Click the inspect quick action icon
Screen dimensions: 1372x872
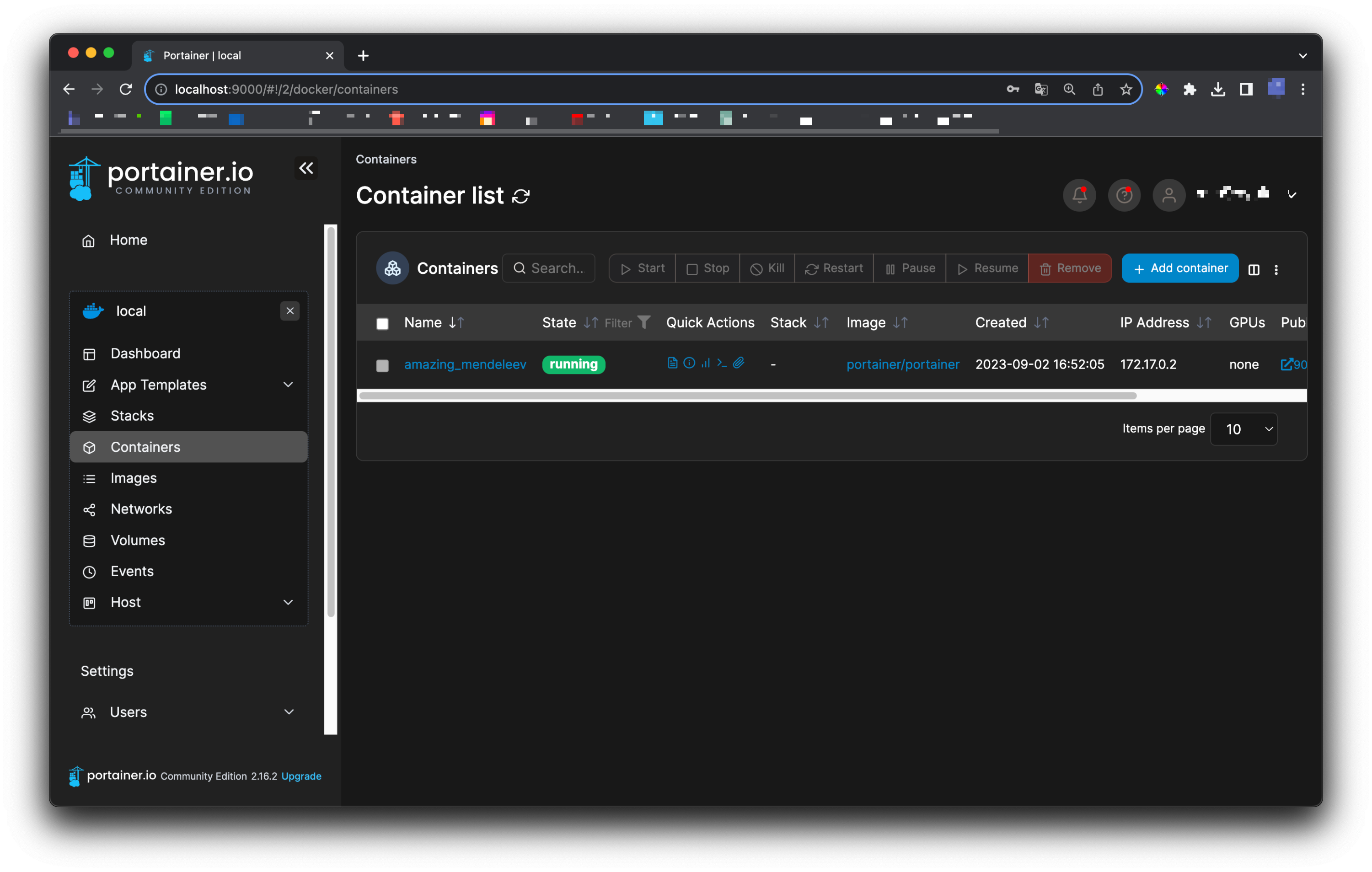point(689,363)
